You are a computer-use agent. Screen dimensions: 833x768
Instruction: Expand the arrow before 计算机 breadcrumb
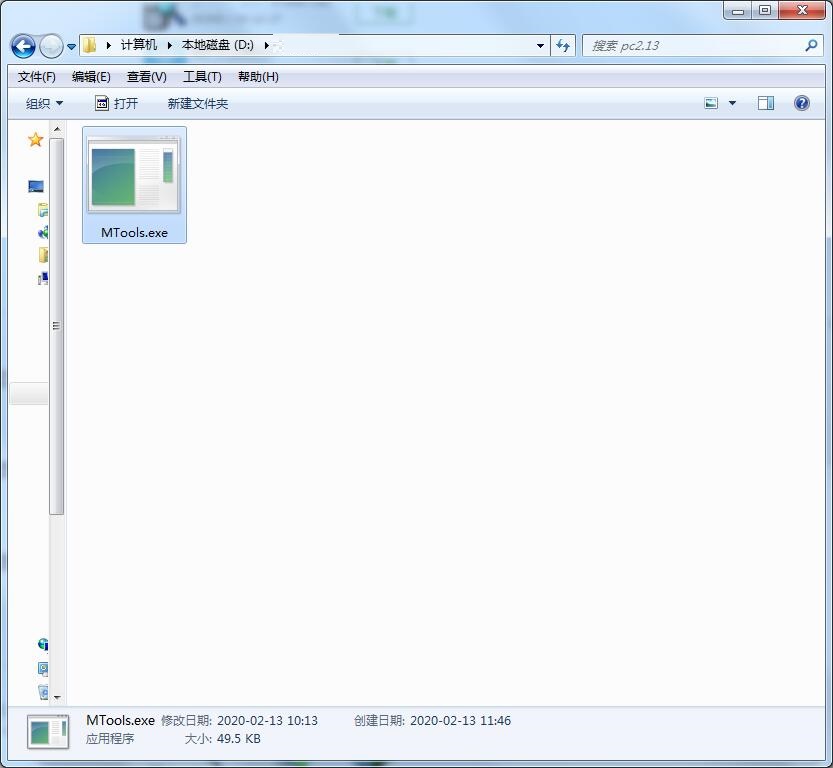tap(108, 46)
